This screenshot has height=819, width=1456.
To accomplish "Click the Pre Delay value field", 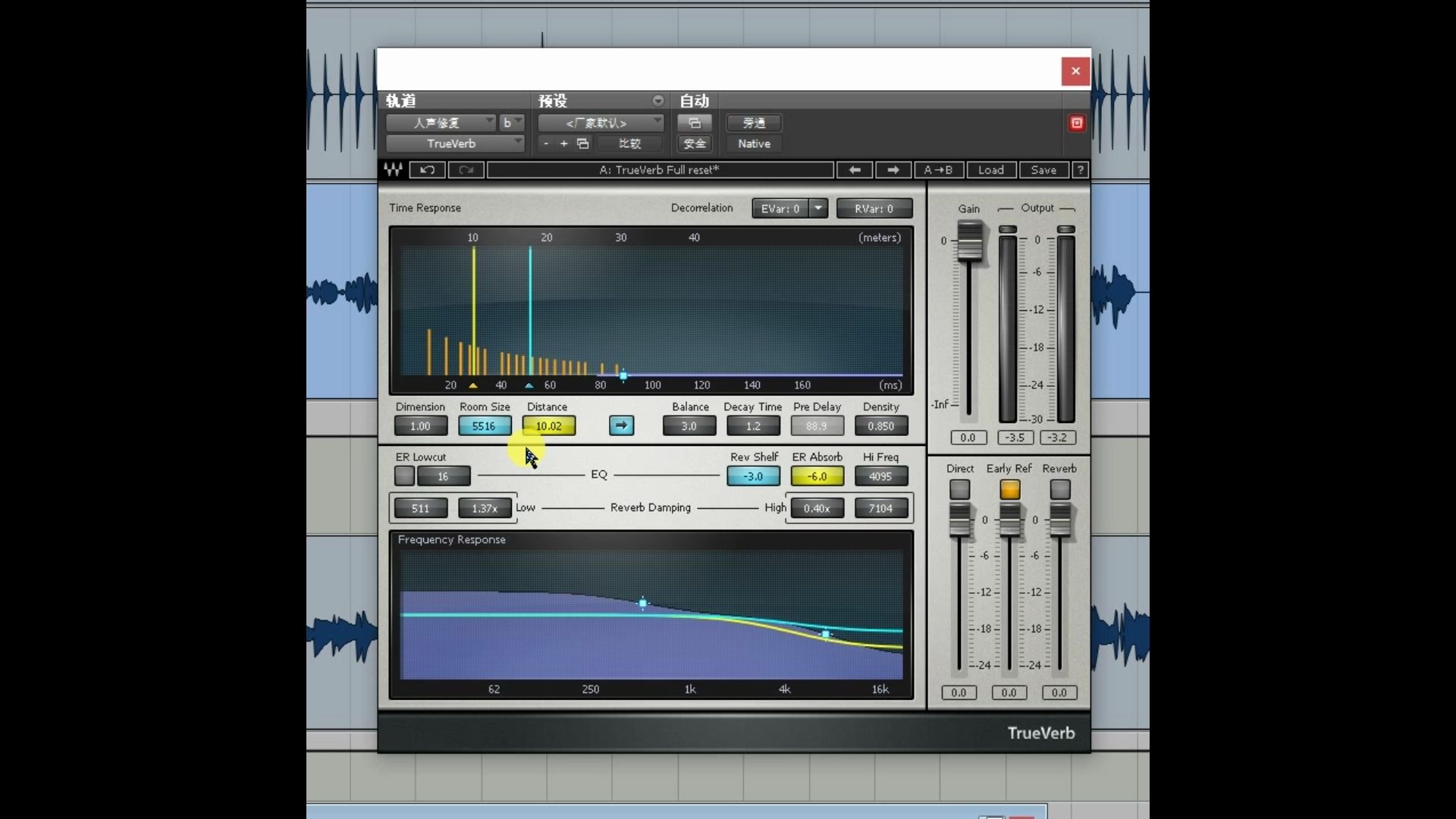I will (x=817, y=426).
